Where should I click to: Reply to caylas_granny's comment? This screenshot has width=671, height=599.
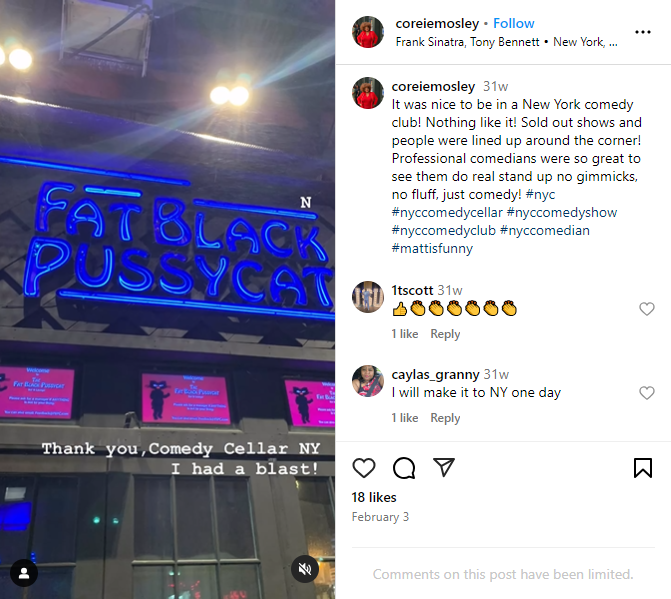click(x=445, y=418)
